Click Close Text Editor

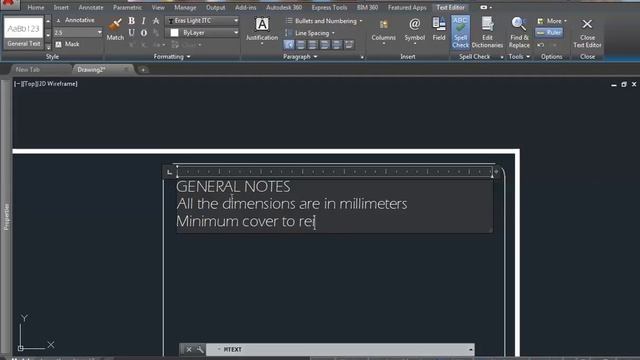click(587, 33)
